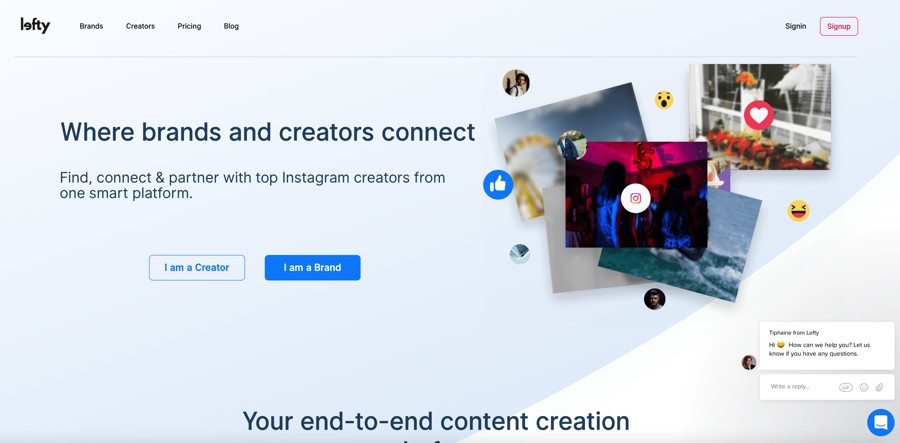Click the red heart reaction icon

pos(759,115)
